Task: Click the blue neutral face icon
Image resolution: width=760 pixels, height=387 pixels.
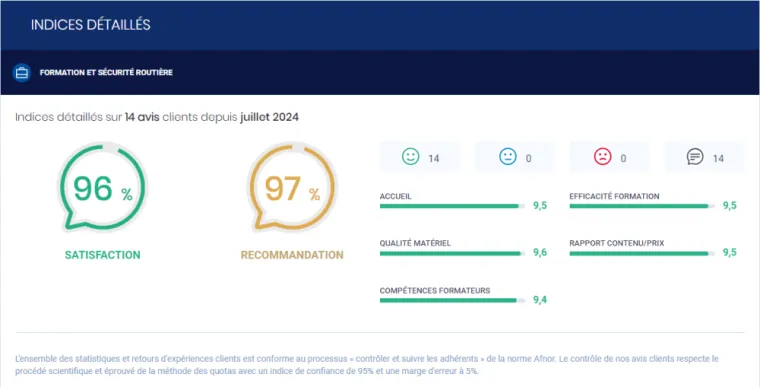Action: coord(507,157)
